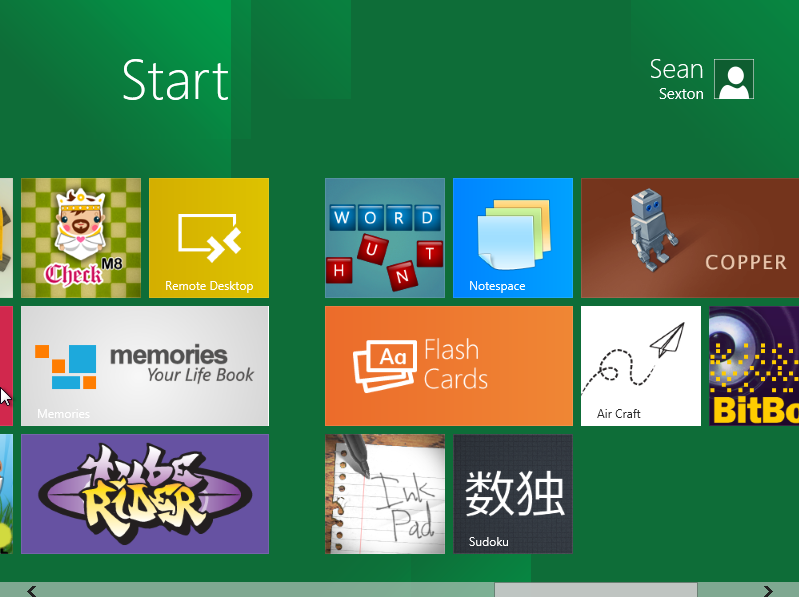Open the BitBo tile with the eye graphic
The image size is (799, 597).
[x=754, y=366]
